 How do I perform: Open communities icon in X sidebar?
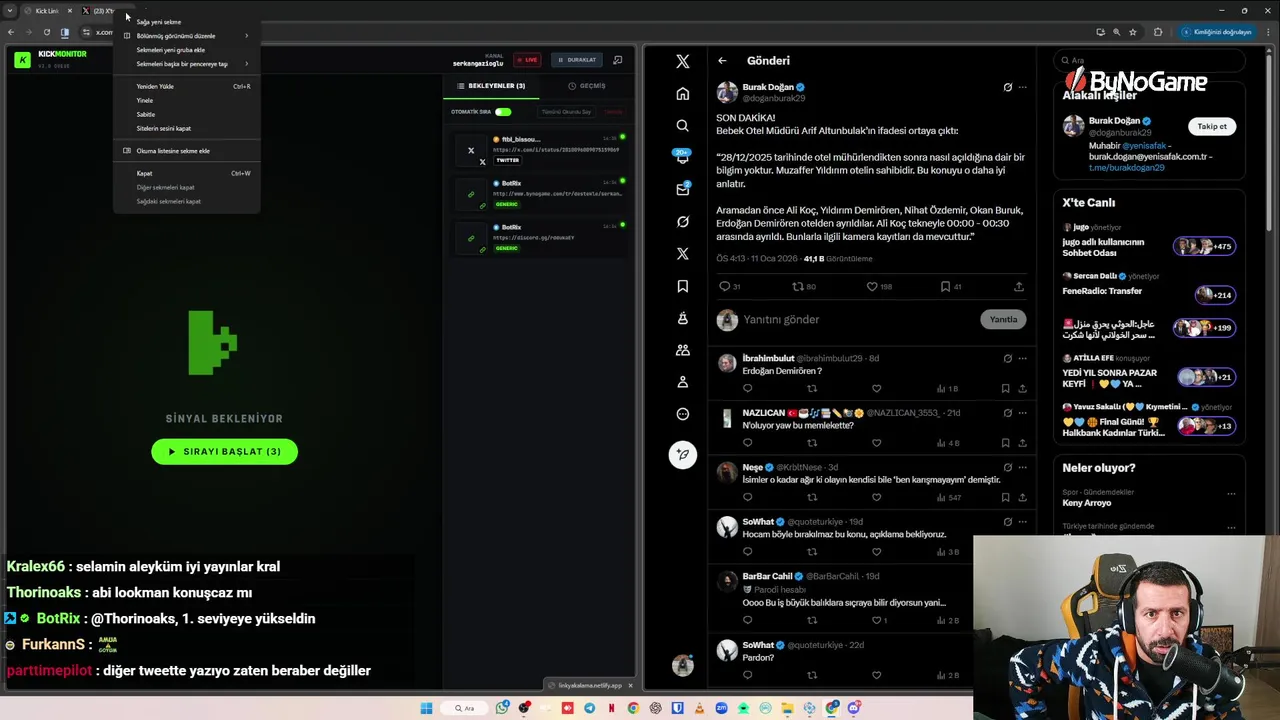[682, 350]
